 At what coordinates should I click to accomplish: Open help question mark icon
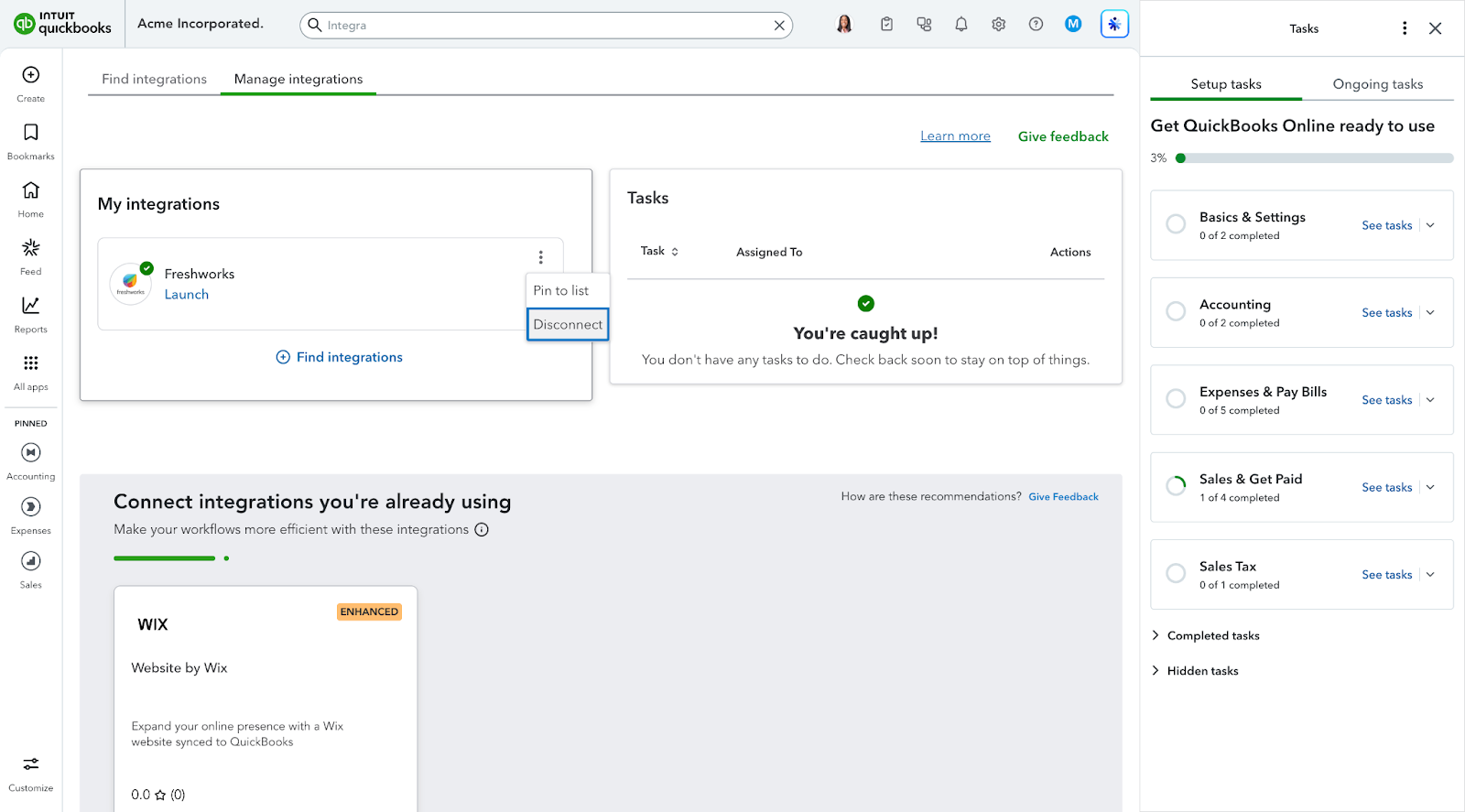pos(1036,25)
